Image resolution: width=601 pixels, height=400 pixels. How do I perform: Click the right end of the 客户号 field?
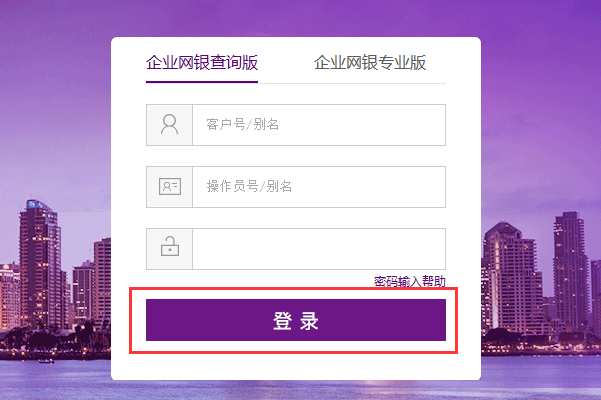click(430, 125)
